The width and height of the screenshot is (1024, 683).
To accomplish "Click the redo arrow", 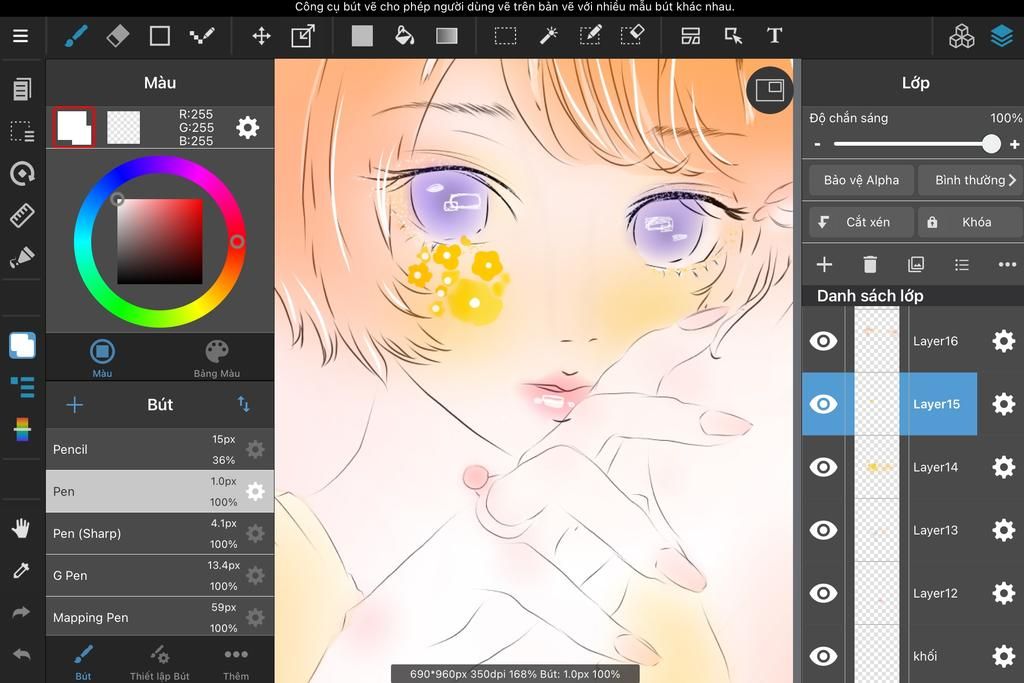I will (x=21, y=612).
